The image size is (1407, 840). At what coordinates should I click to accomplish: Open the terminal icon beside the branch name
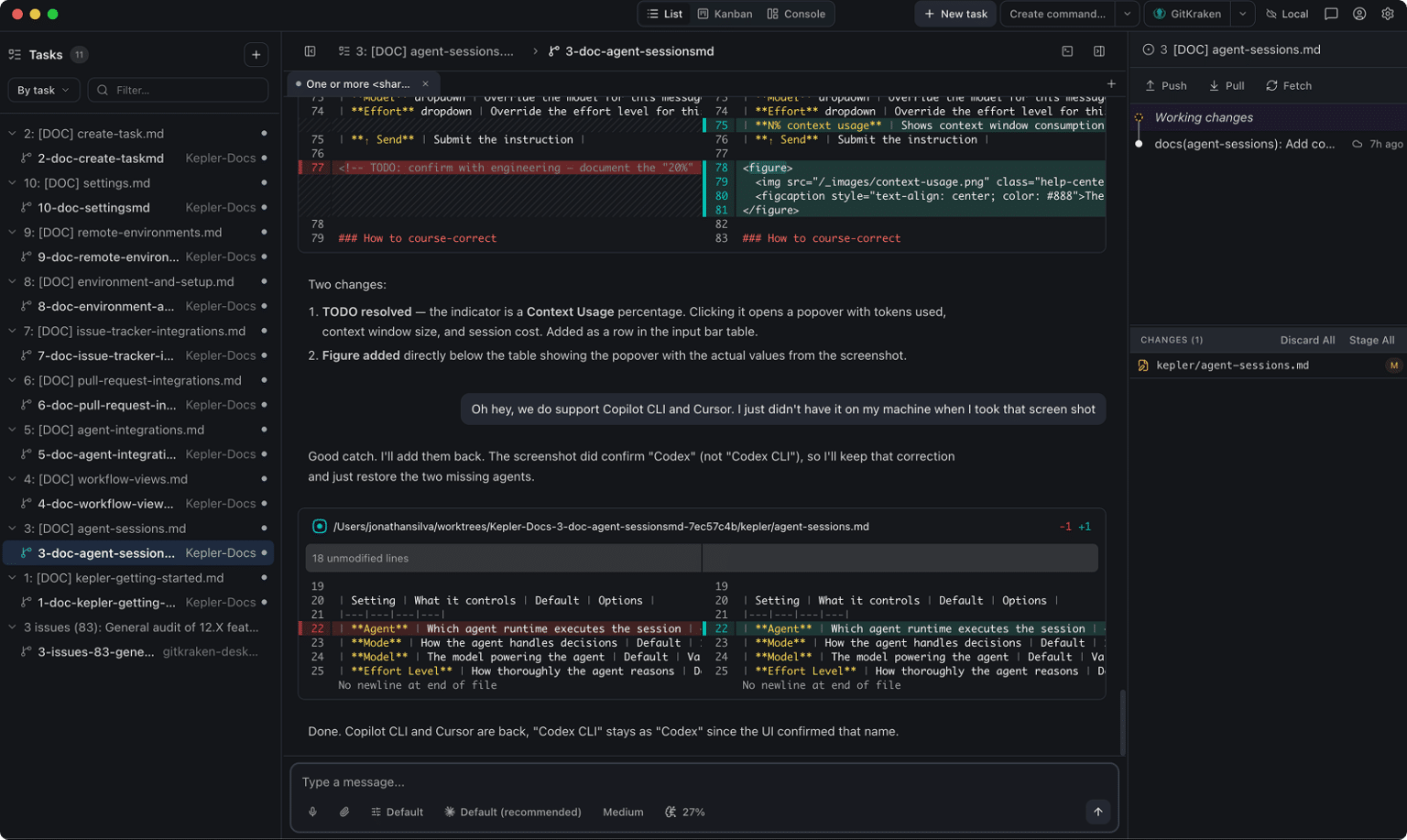pos(1067,51)
